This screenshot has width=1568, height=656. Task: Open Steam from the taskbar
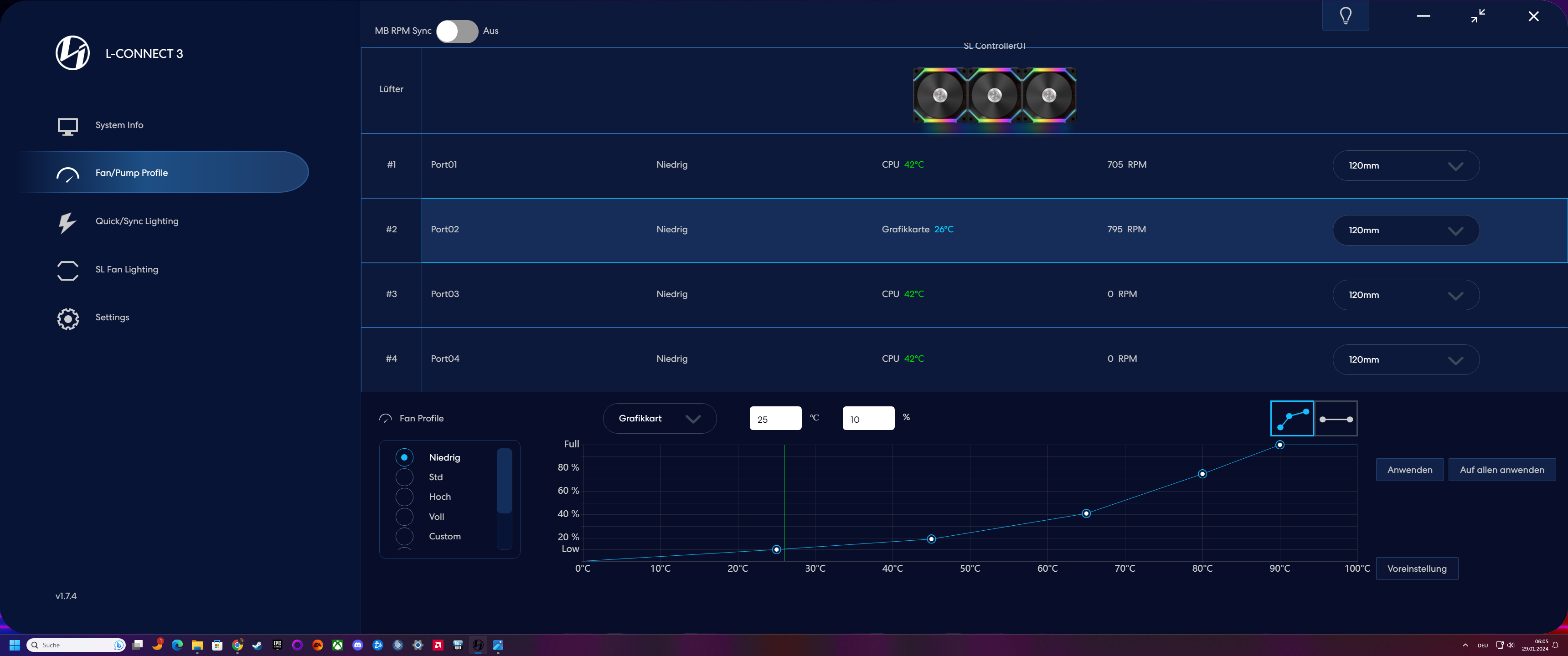point(257,645)
